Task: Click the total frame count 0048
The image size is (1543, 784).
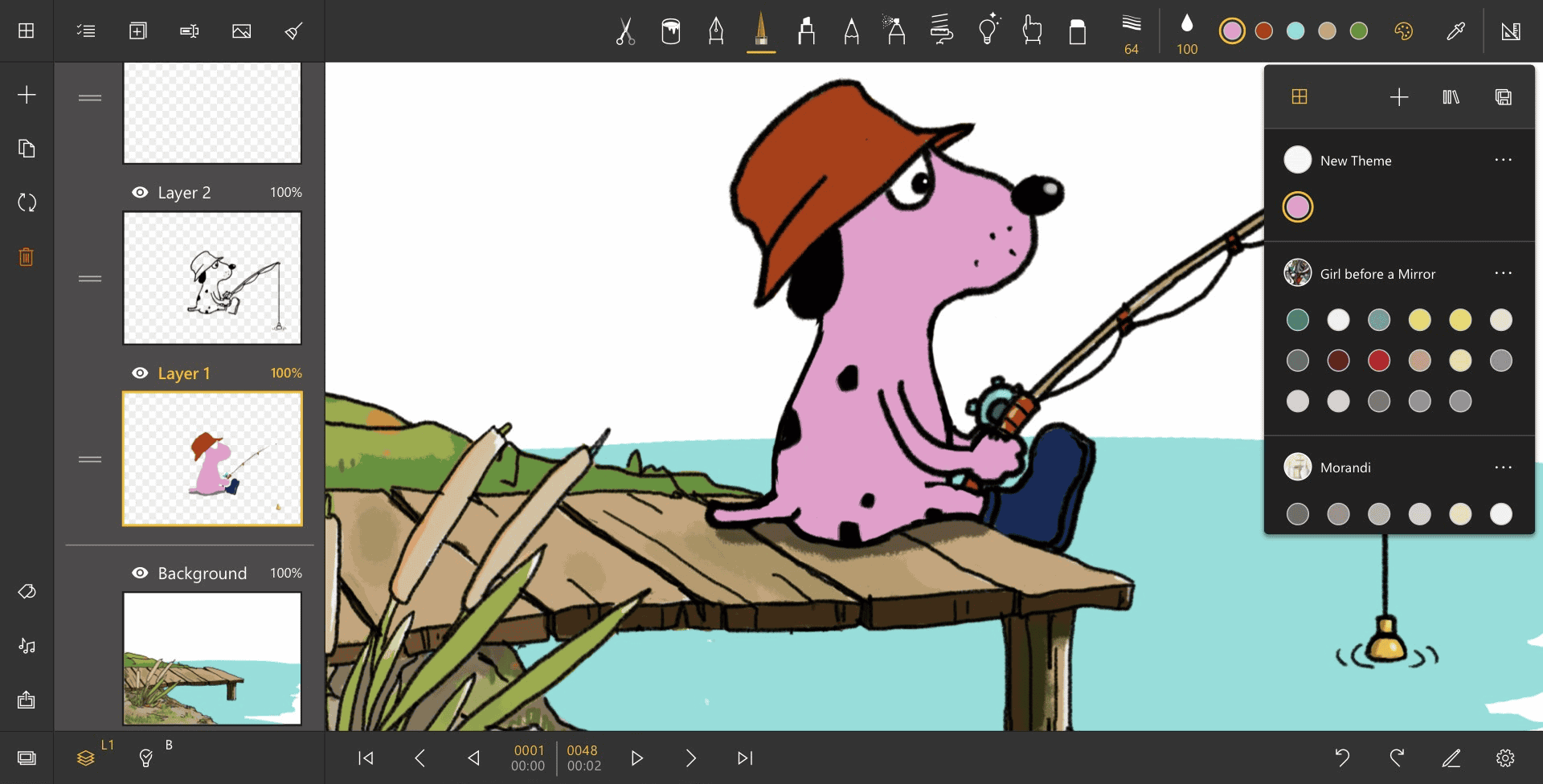Action: pos(583,750)
